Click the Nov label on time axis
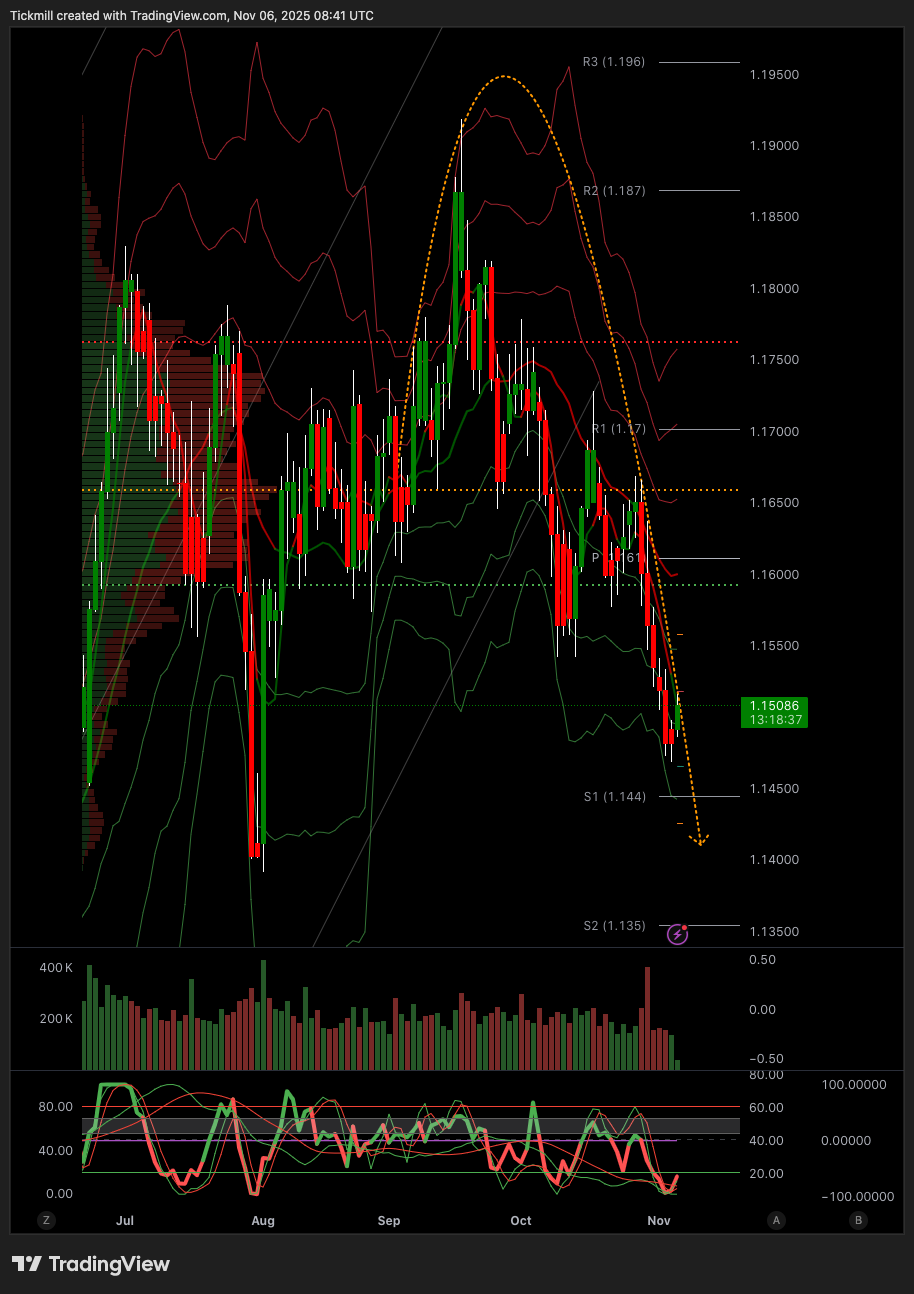The width and height of the screenshot is (914, 1294). pos(658,1220)
